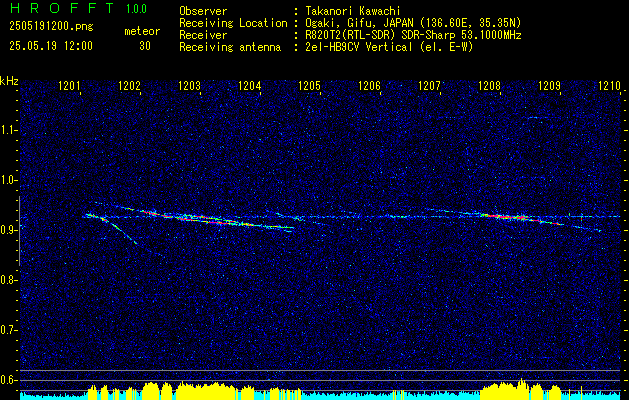Screen dimensions: 629x400
Task: Click the 1202 time marker
Action: pos(129,85)
